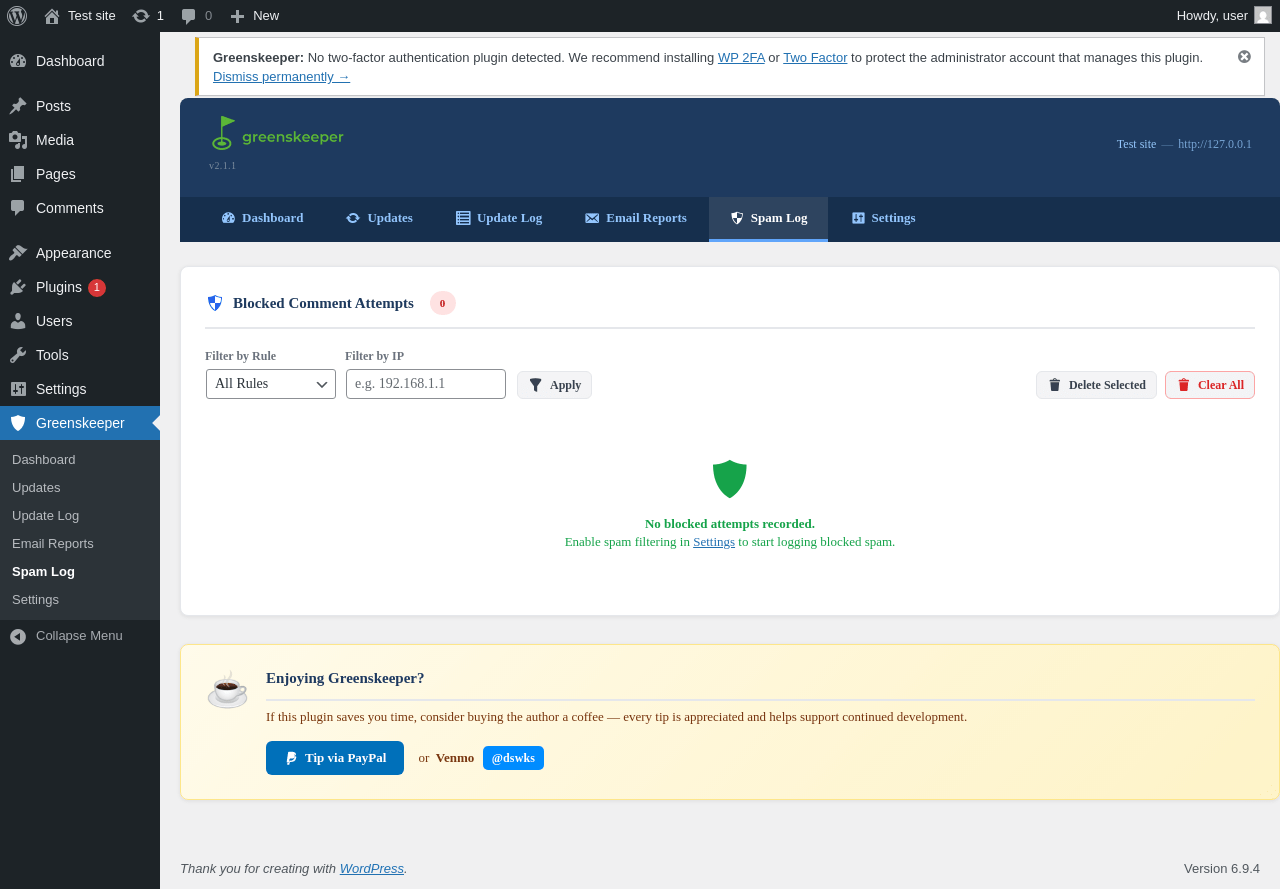Switch to the Update Log tab

[x=499, y=218]
